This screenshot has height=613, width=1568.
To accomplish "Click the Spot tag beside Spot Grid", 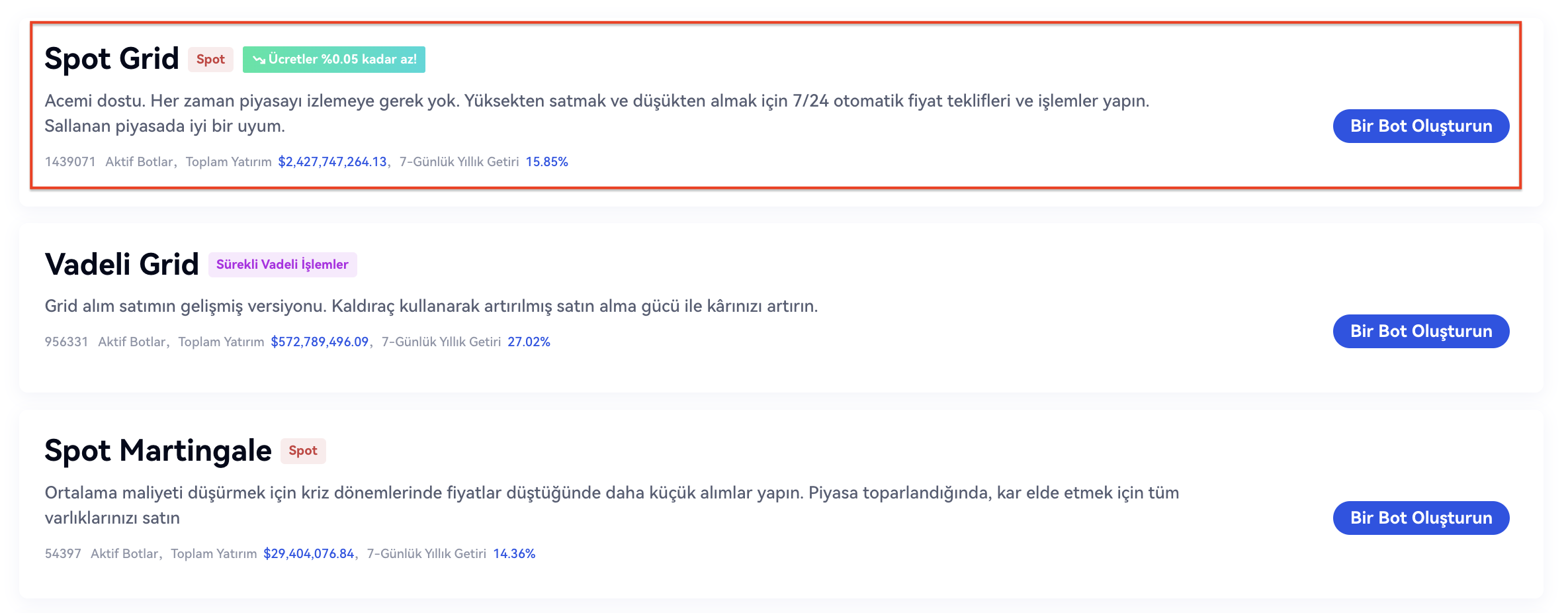I will [210, 60].
